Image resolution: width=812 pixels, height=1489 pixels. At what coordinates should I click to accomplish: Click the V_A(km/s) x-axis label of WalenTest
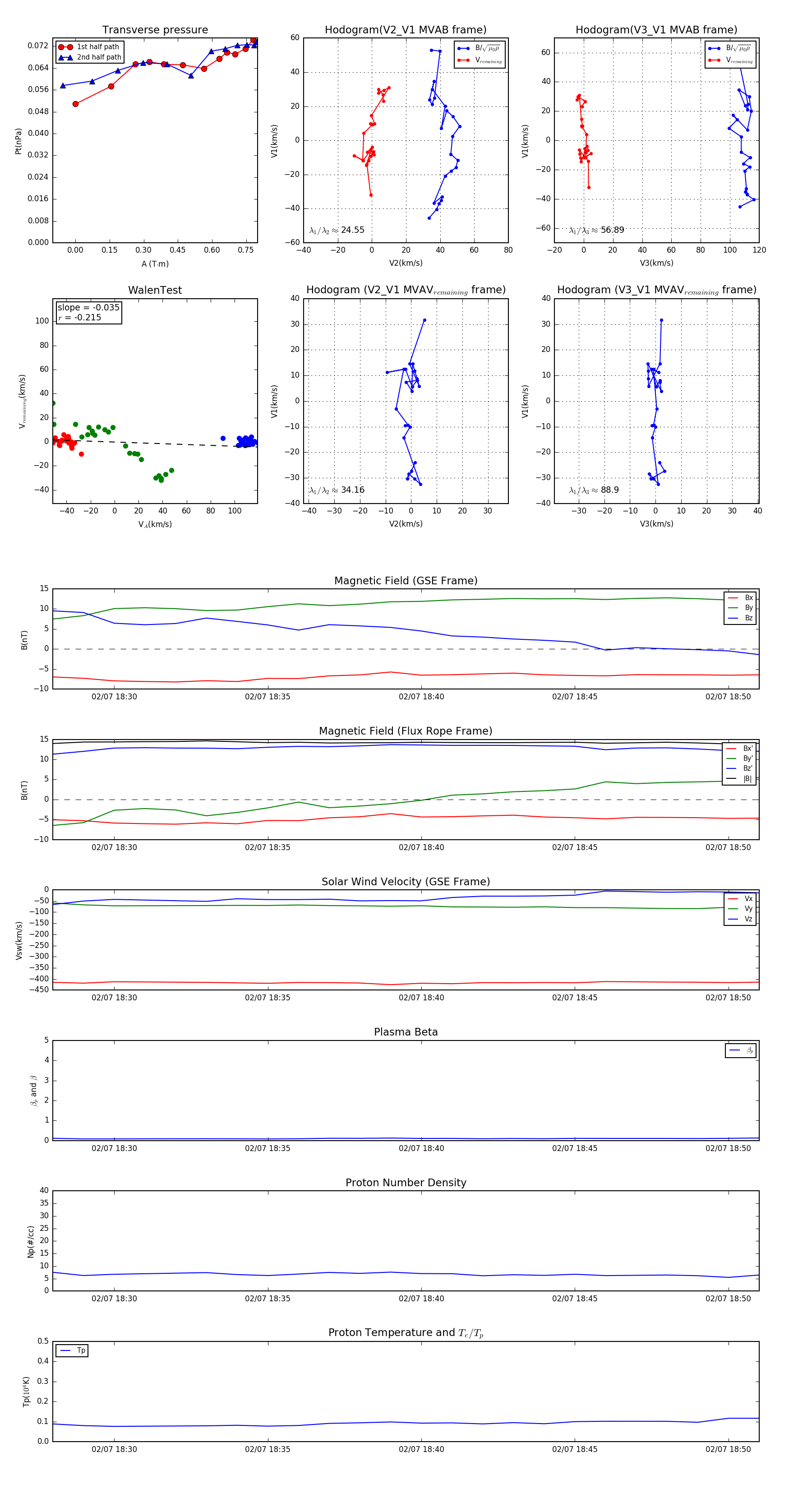pyautogui.click(x=155, y=525)
